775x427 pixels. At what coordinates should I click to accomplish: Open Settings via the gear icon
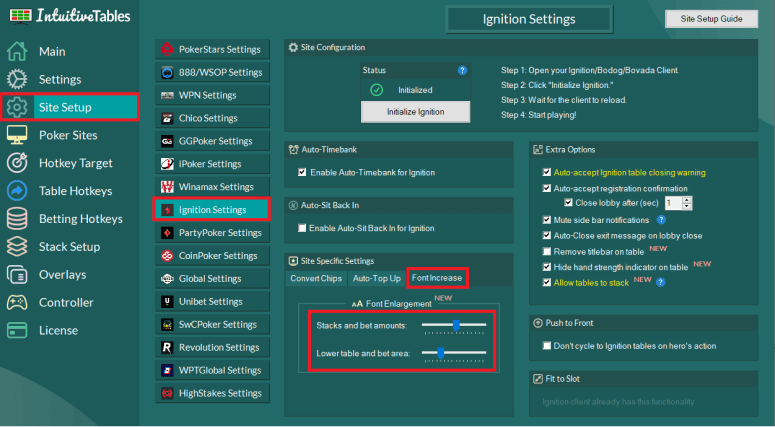click(17, 79)
